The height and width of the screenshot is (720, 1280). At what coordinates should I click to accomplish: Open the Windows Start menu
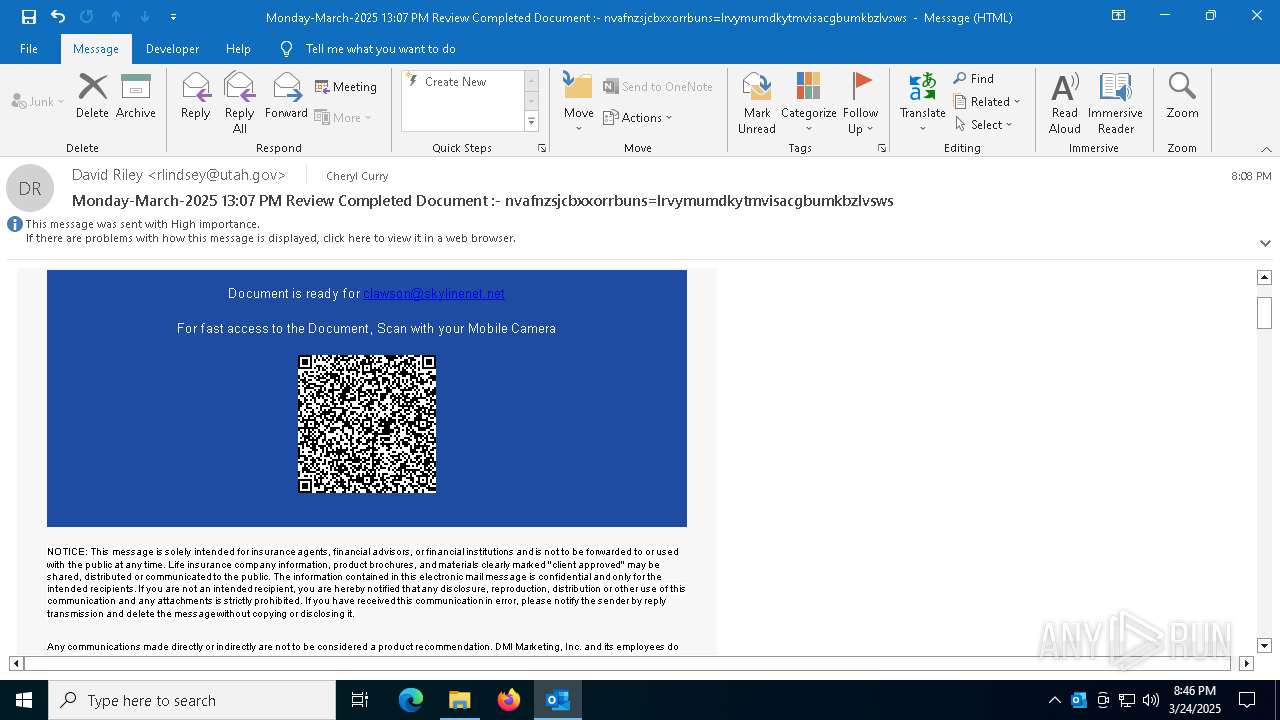click(x=24, y=700)
